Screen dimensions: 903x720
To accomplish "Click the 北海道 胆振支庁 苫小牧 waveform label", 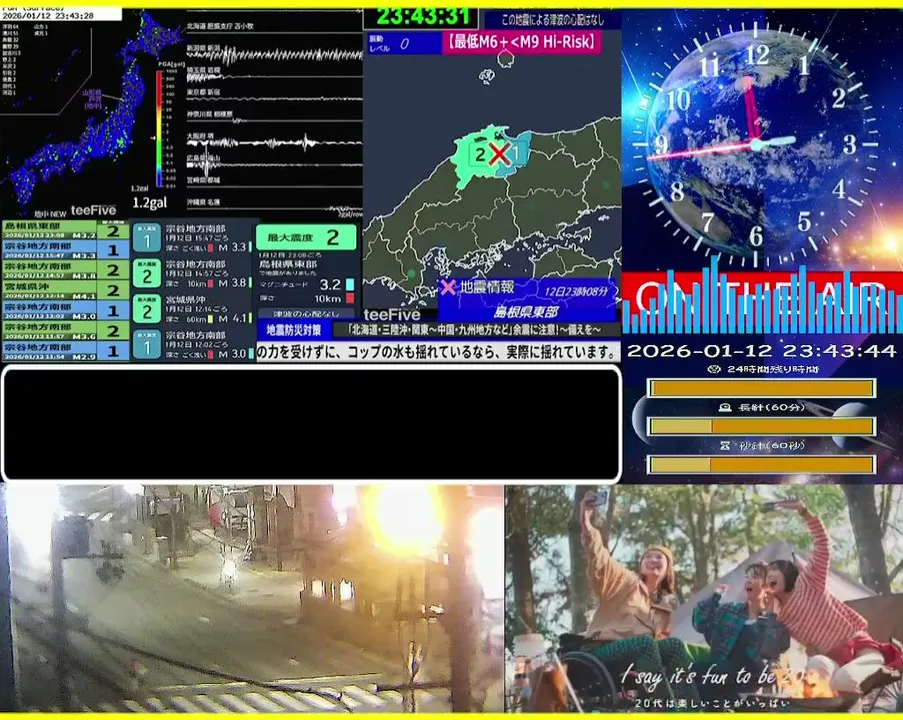I will (x=220, y=26).
